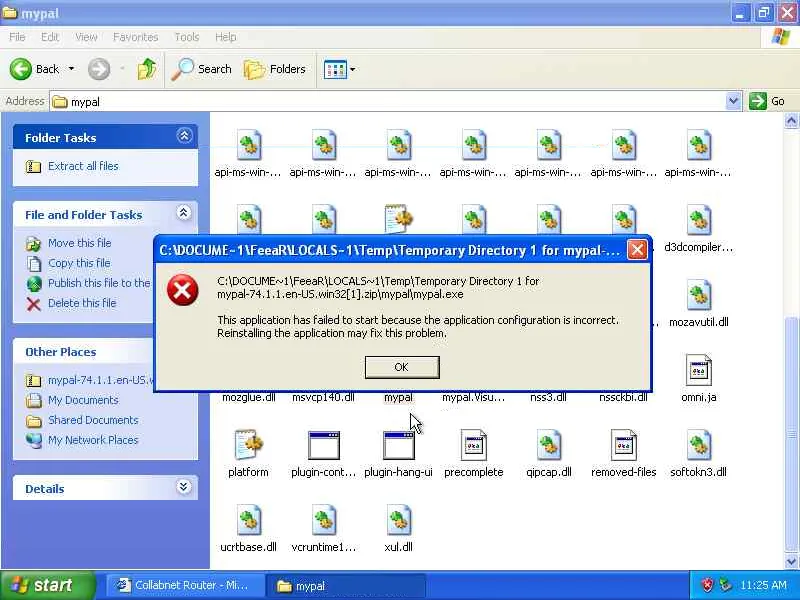This screenshot has width=800, height=600.
Task: Click the scrollbar down arrow in file list
Action: pyautogui.click(x=791, y=561)
